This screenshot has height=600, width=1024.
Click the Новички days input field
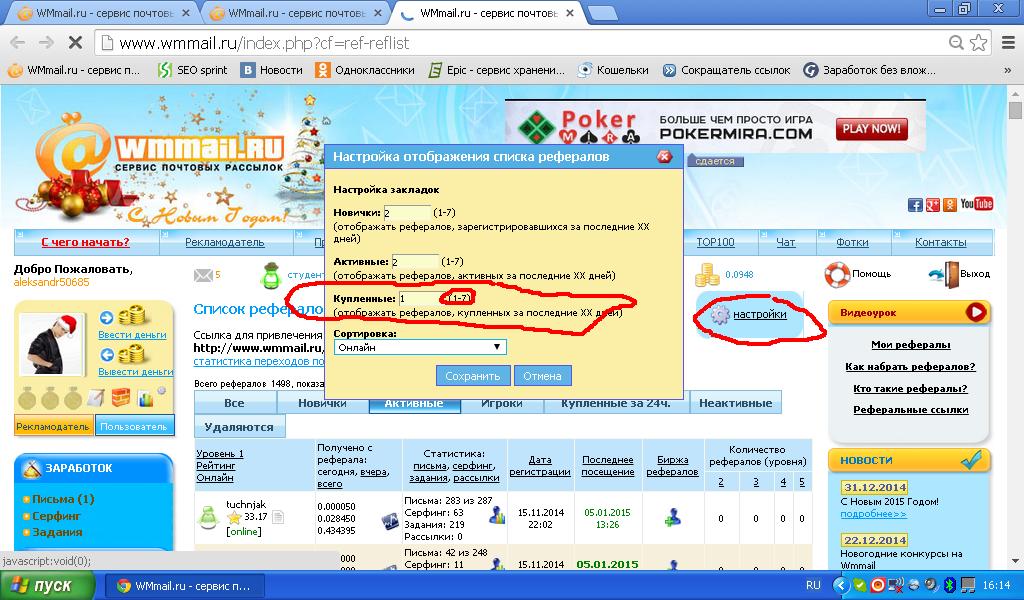(407, 213)
